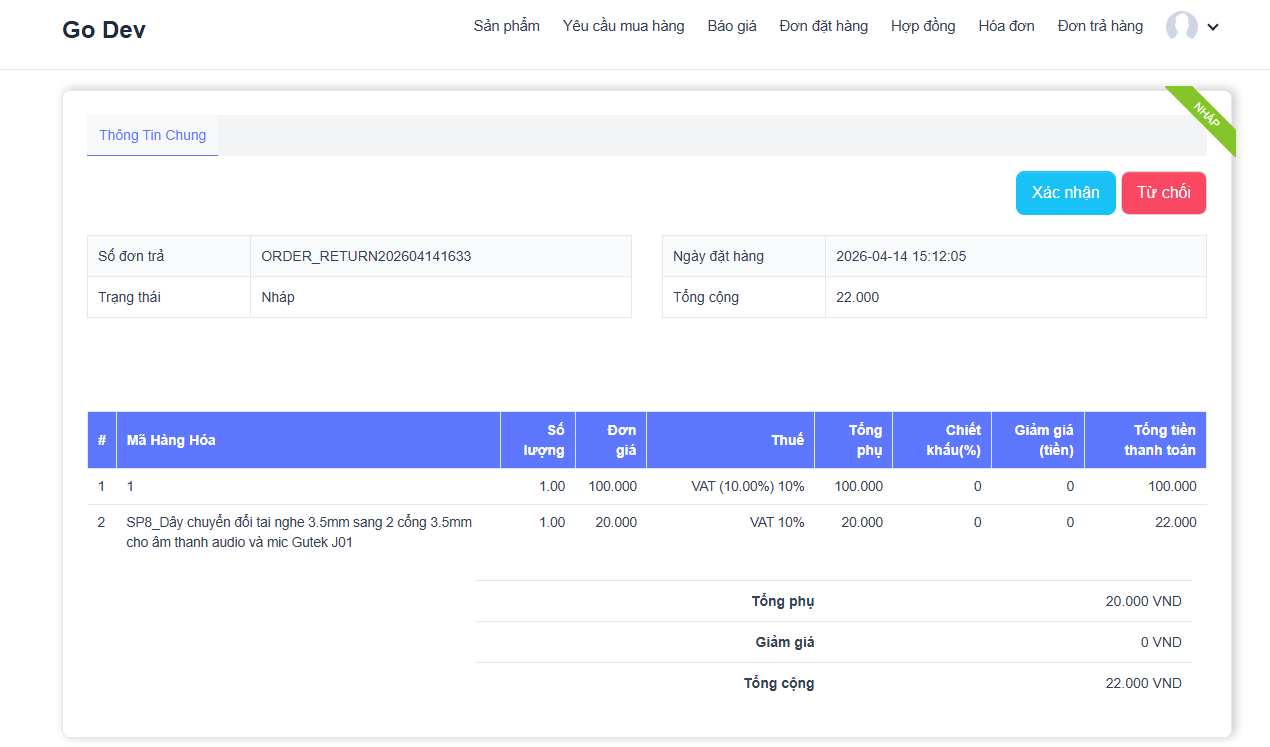Click the Tổng tiền thanh toán header

pyautogui.click(x=1158, y=440)
